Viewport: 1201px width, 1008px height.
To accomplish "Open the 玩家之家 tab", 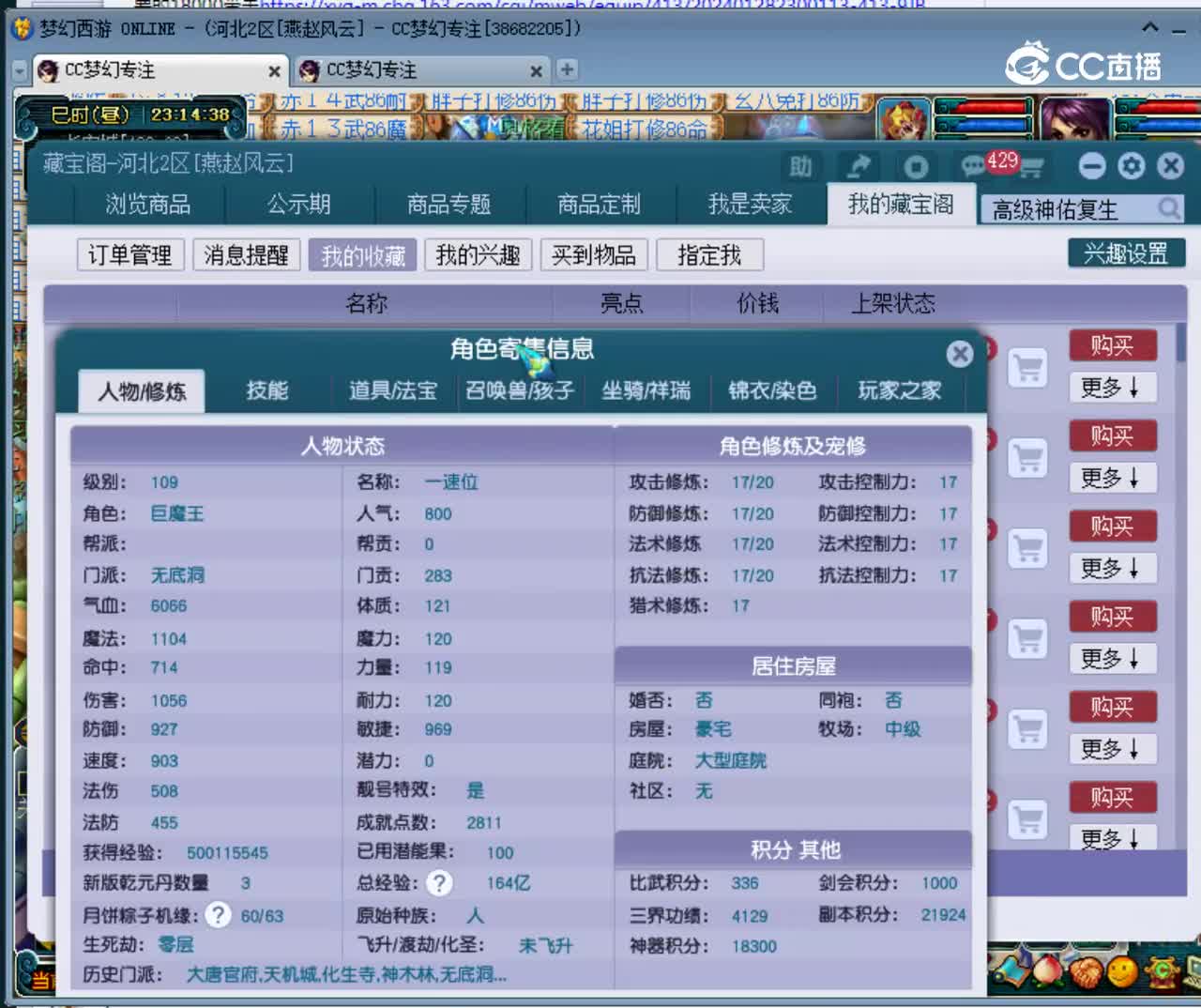I will (x=899, y=390).
